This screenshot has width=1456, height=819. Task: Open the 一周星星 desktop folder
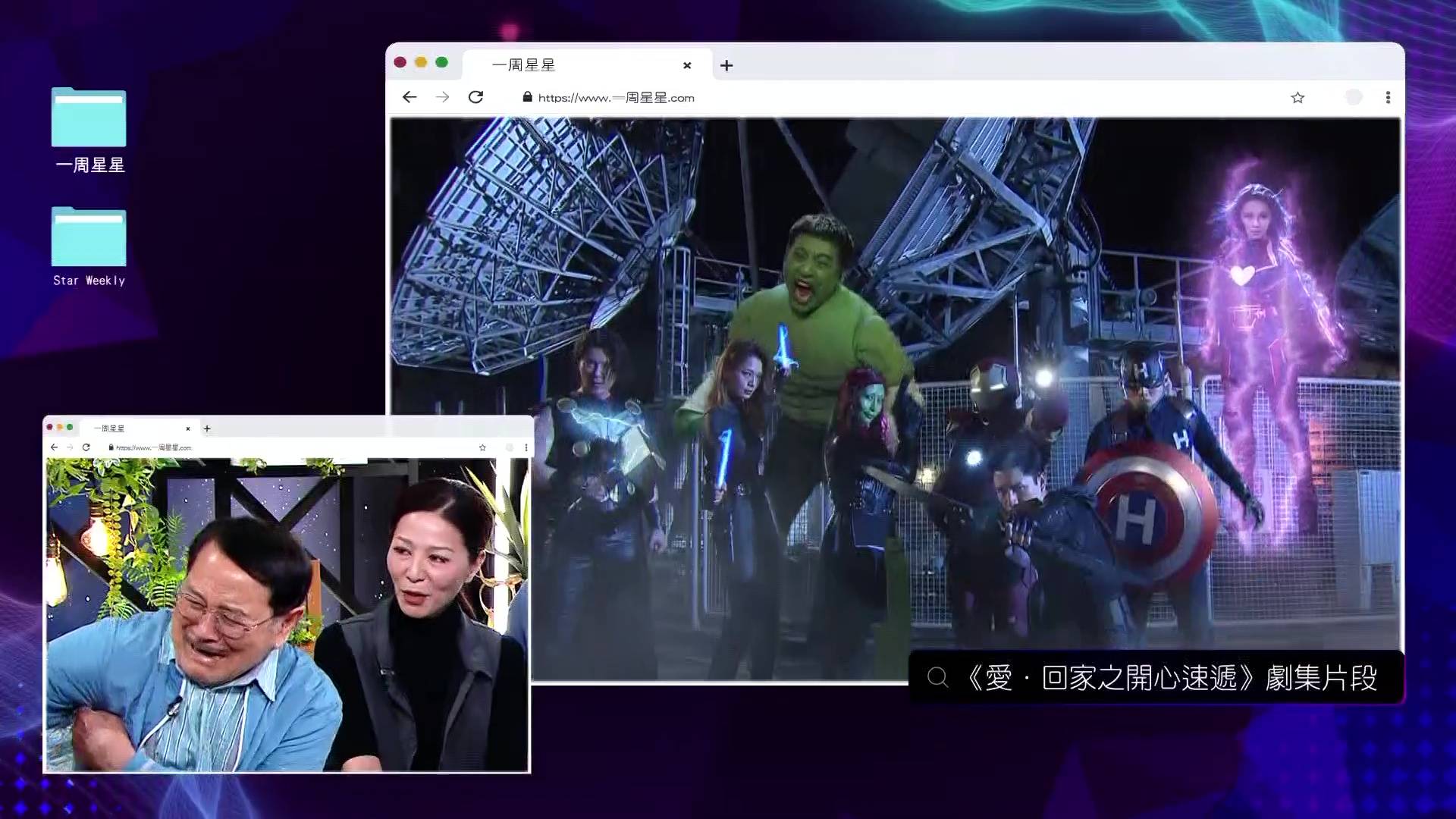[89, 130]
